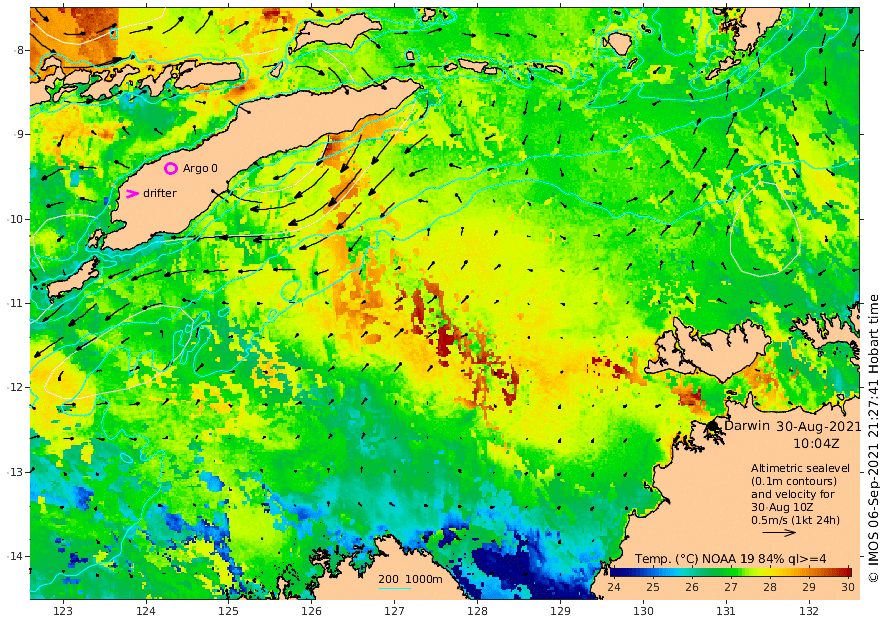Image resolution: width=880 pixels, height=630 pixels.
Task: Click the latitude axis label 12
Action: pyautogui.click(x=17, y=387)
